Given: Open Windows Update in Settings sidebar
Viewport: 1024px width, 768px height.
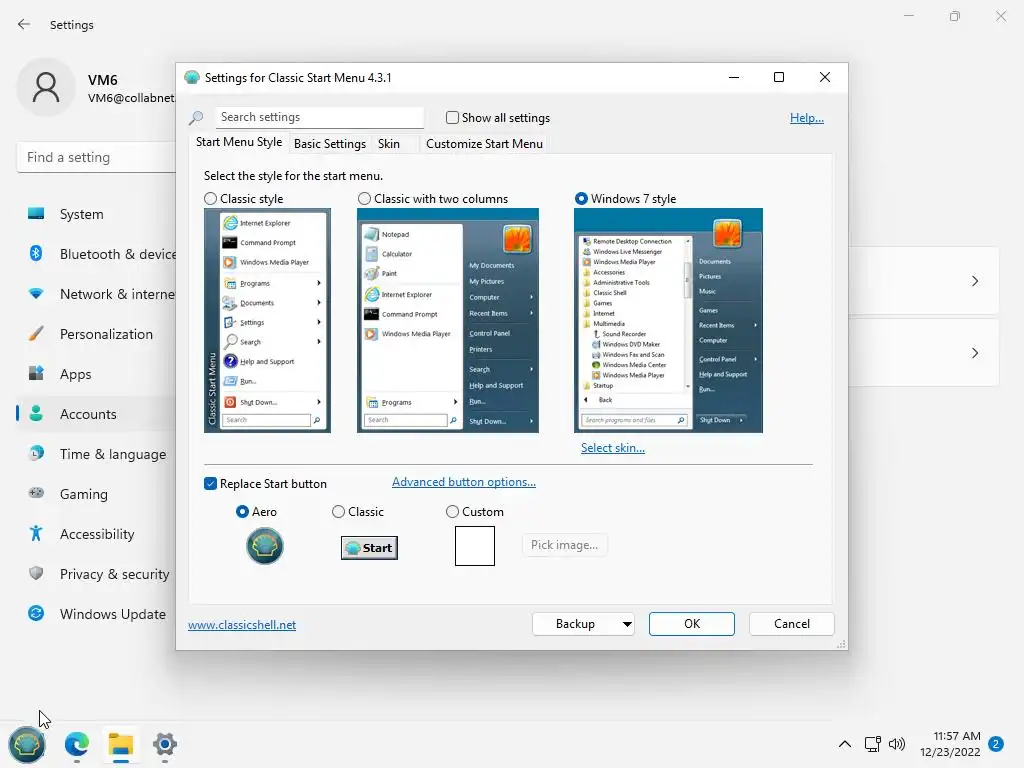Looking at the screenshot, I should pyautogui.click(x=96, y=614).
